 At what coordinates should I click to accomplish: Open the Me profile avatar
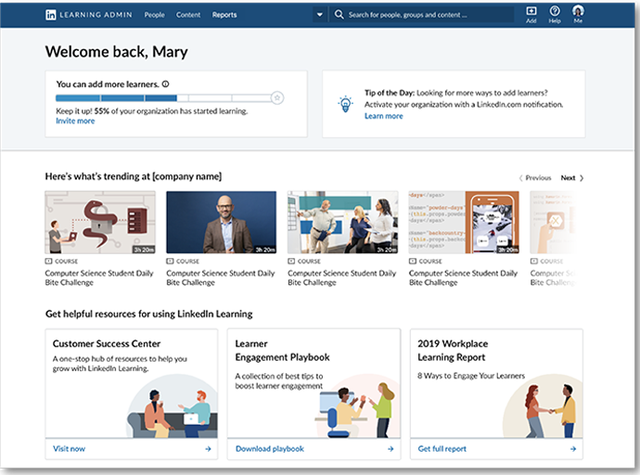pos(578,11)
